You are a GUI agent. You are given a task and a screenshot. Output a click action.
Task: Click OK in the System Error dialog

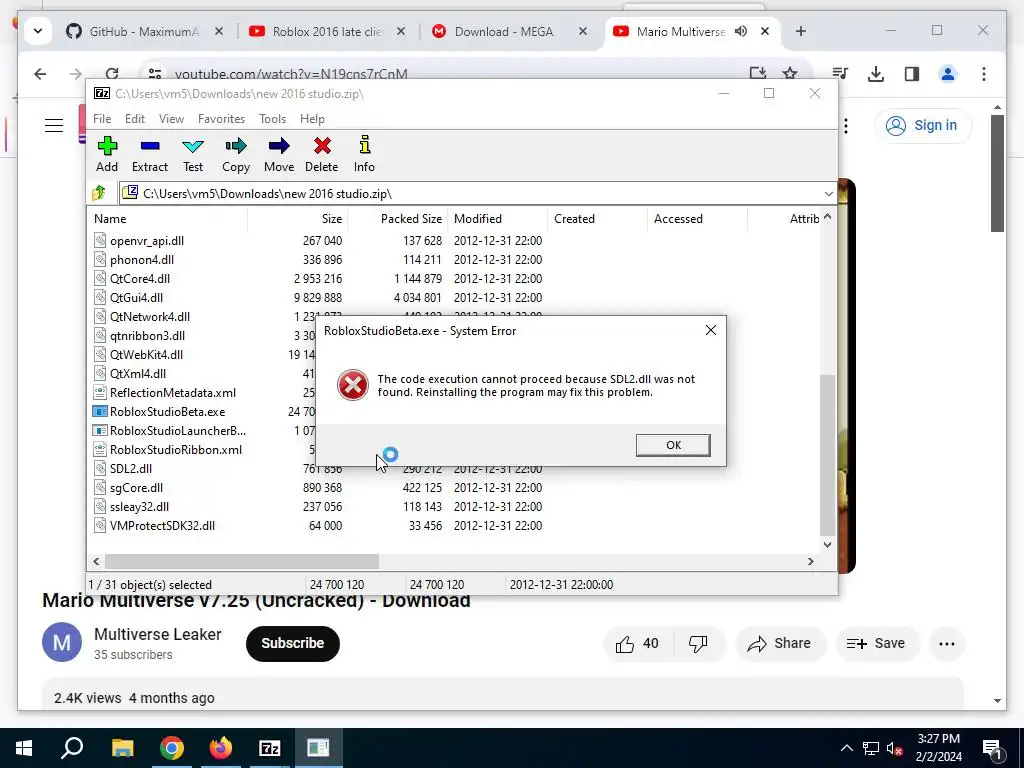click(673, 445)
